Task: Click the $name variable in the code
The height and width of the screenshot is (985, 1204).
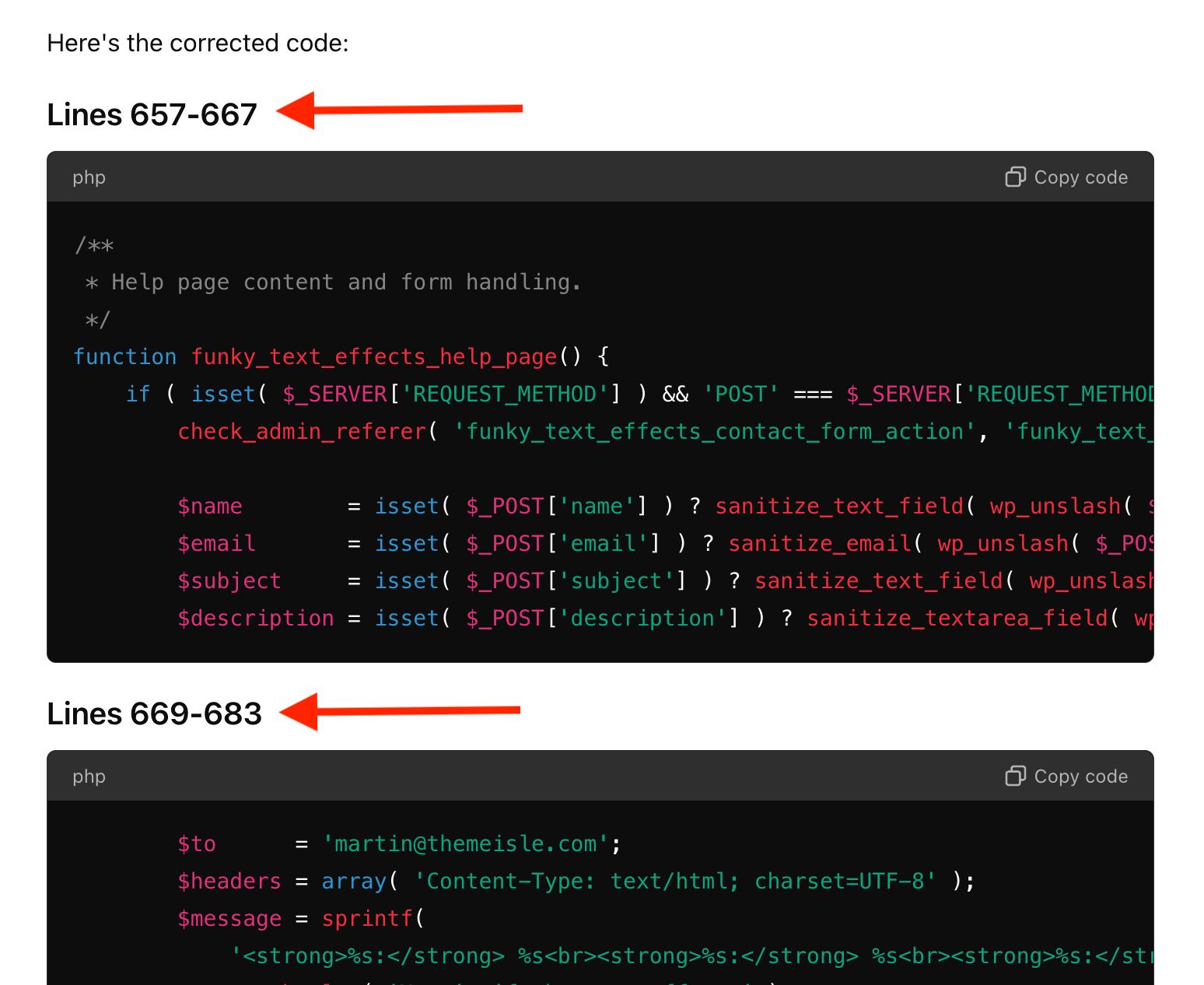Action: [x=209, y=506]
